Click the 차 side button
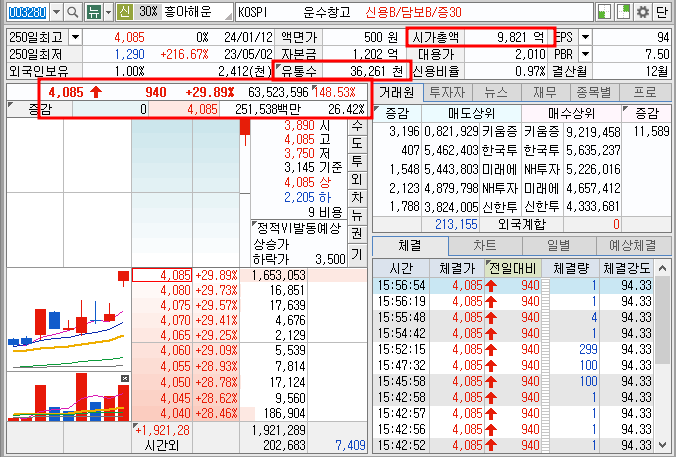The image size is (676, 457). point(357,197)
